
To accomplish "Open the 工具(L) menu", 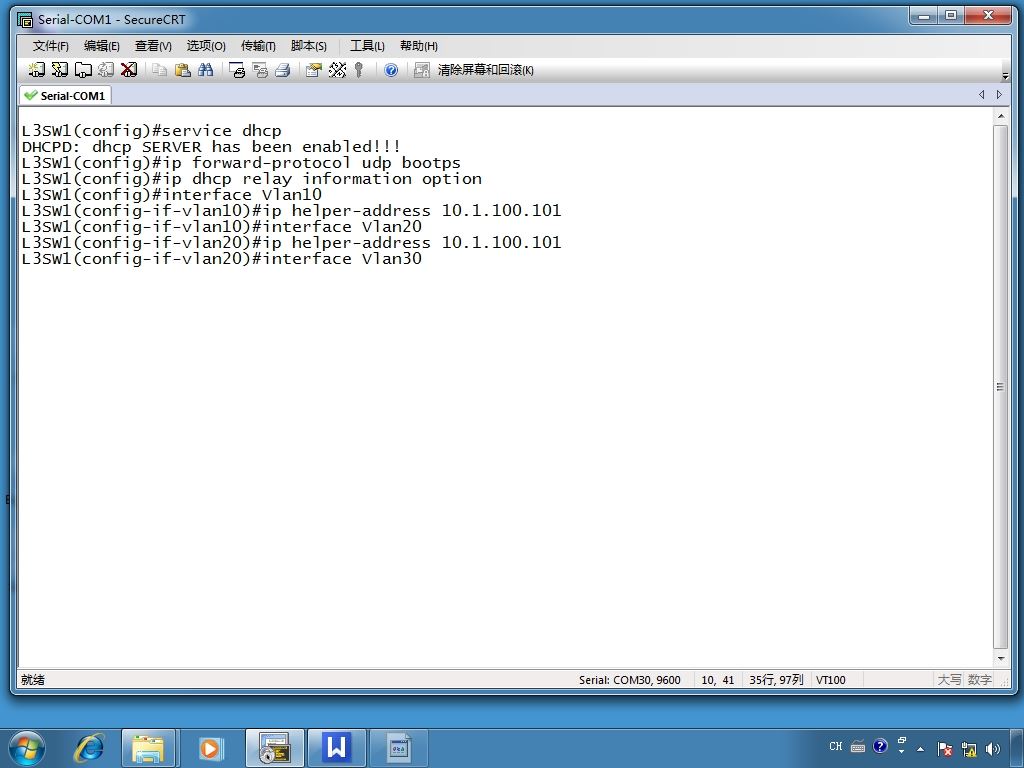I will 367,46.
